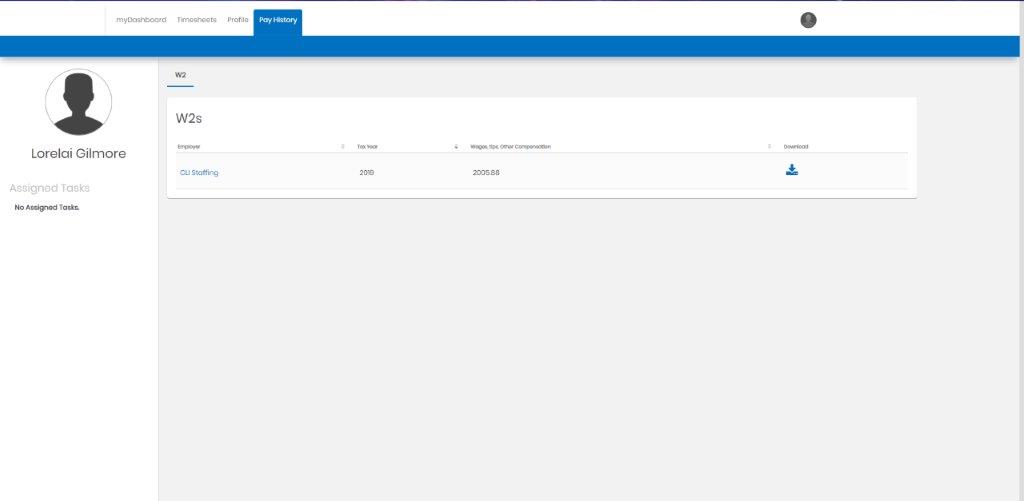Click the Lorelai Gilmore name text
1024x501 pixels.
click(79, 154)
